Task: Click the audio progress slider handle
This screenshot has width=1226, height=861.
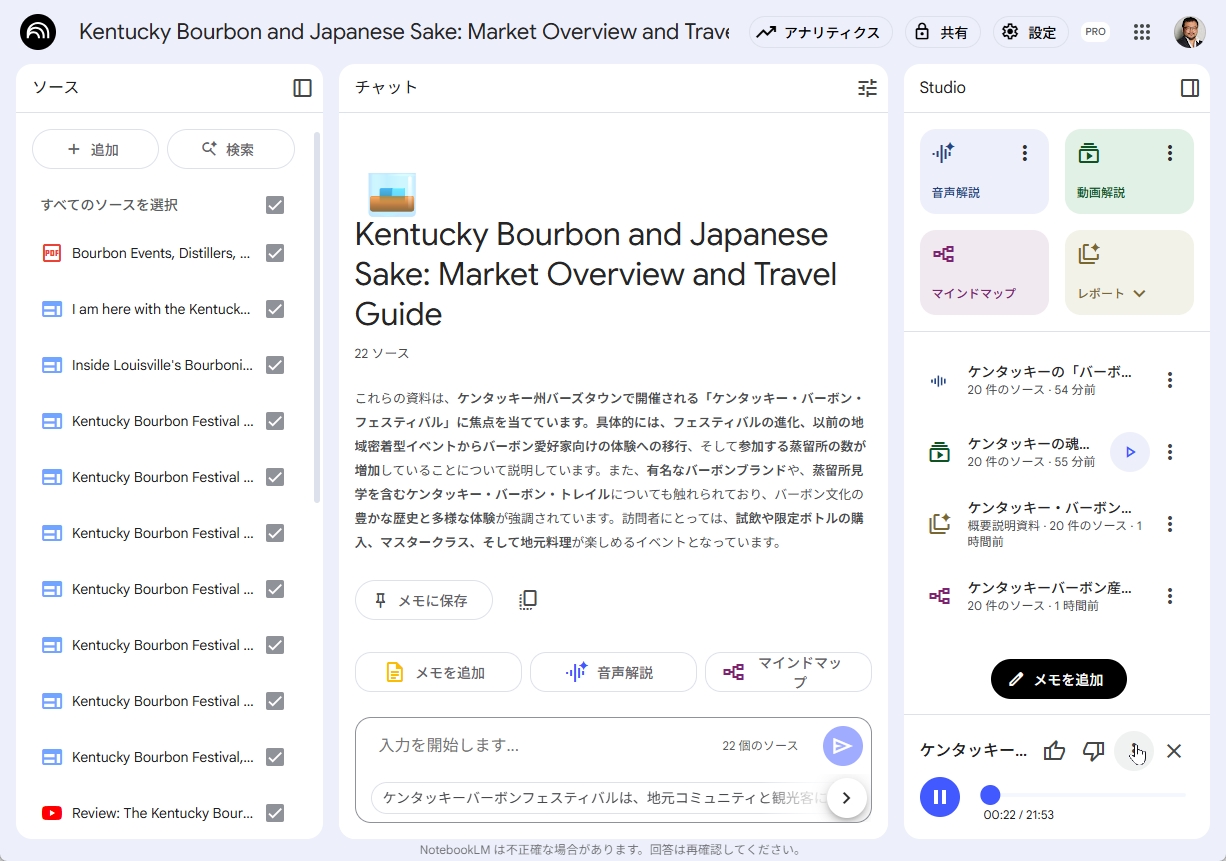Action: 990,795
